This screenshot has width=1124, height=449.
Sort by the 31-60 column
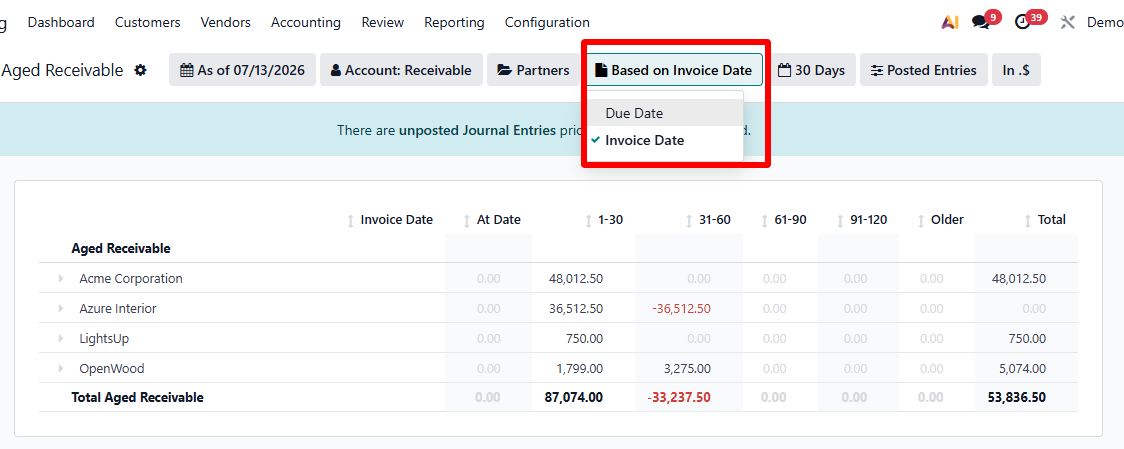click(689, 220)
